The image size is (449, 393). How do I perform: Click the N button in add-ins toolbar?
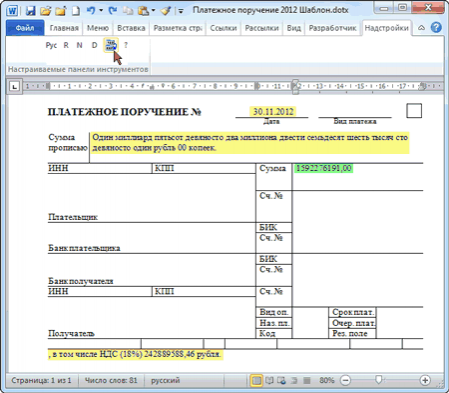click(79, 45)
